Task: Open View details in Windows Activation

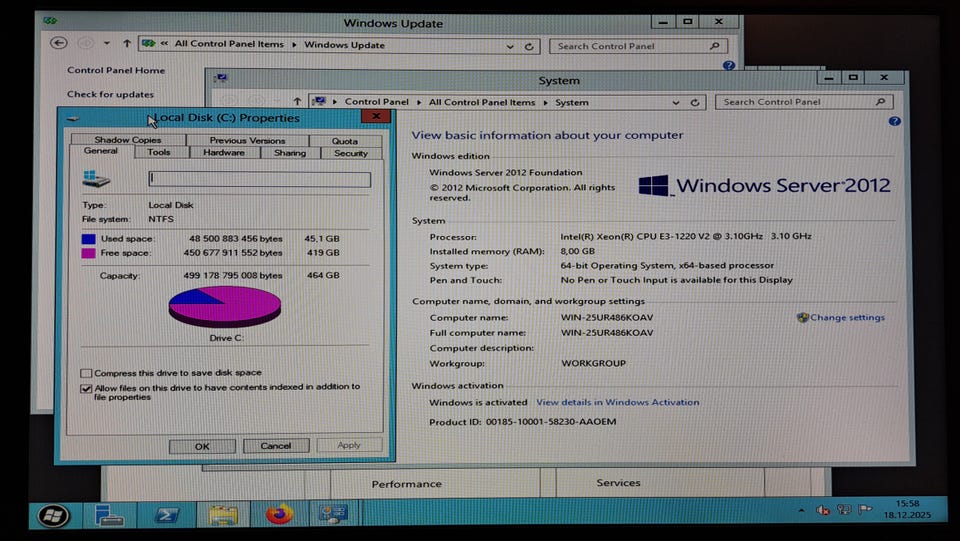Action: 618,402
